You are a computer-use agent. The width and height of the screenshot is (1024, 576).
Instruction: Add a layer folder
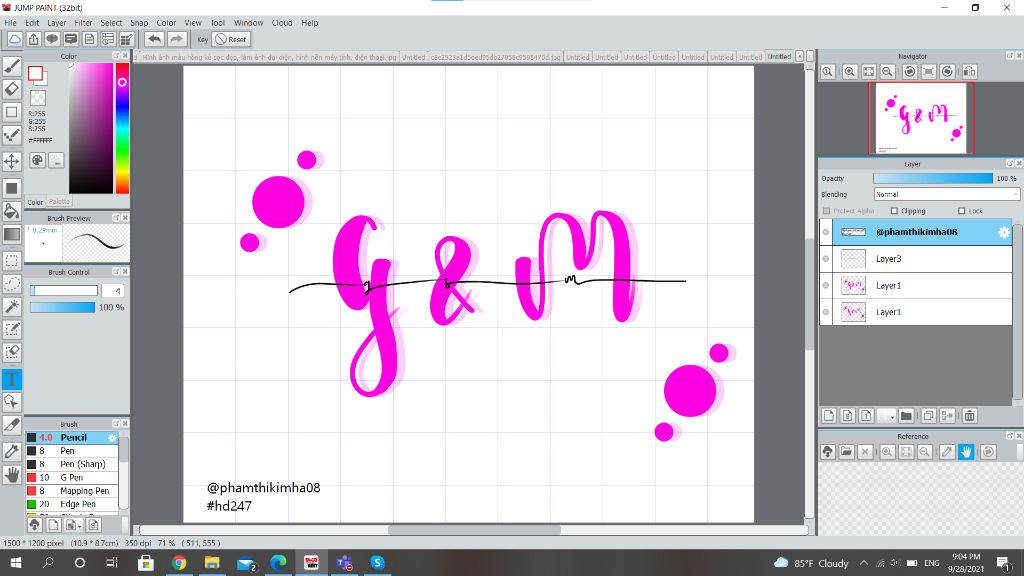click(906, 416)
